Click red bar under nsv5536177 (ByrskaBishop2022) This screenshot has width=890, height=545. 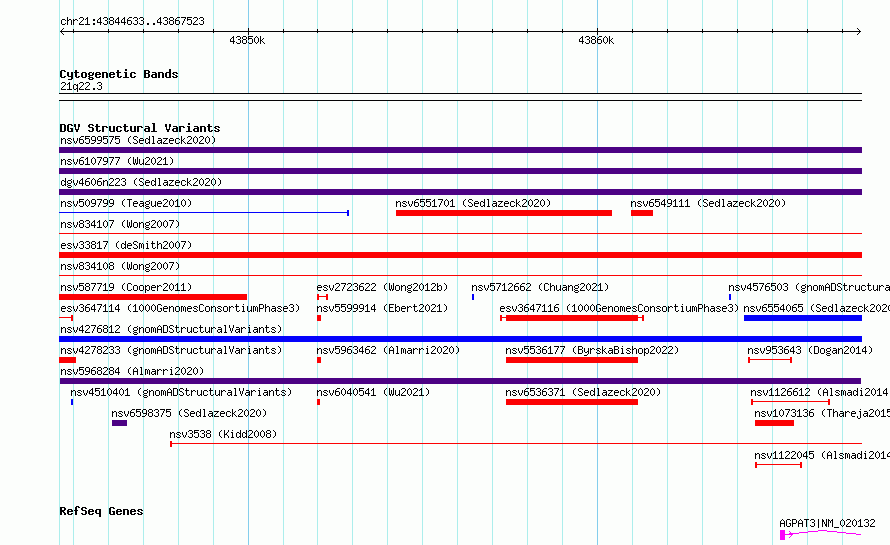572,360
